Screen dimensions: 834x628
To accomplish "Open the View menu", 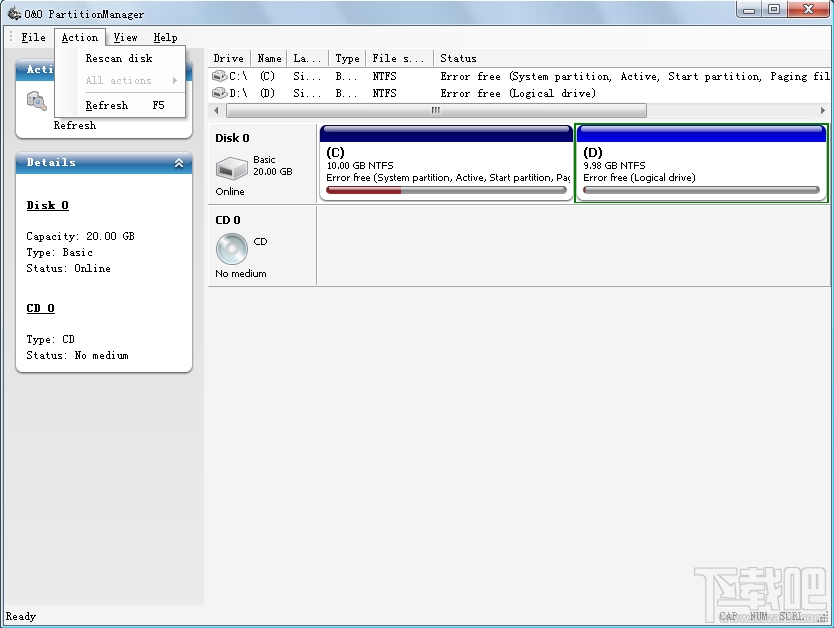I will (x=125, y=37).
